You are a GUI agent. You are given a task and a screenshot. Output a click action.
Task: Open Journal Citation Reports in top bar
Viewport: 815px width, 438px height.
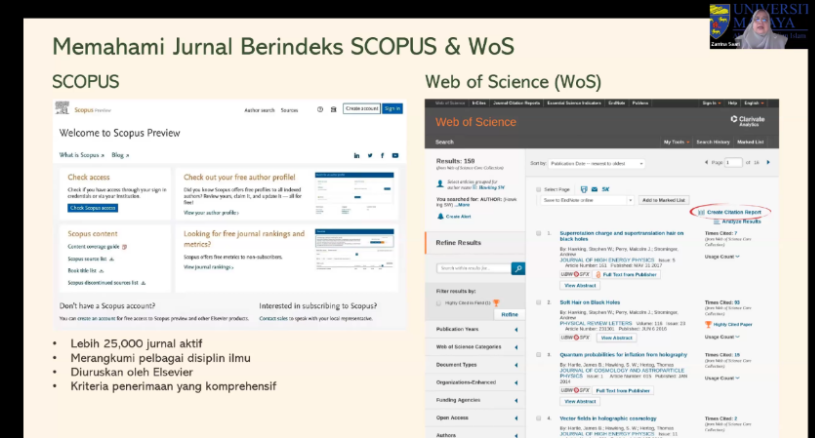(x=516, y=102)
